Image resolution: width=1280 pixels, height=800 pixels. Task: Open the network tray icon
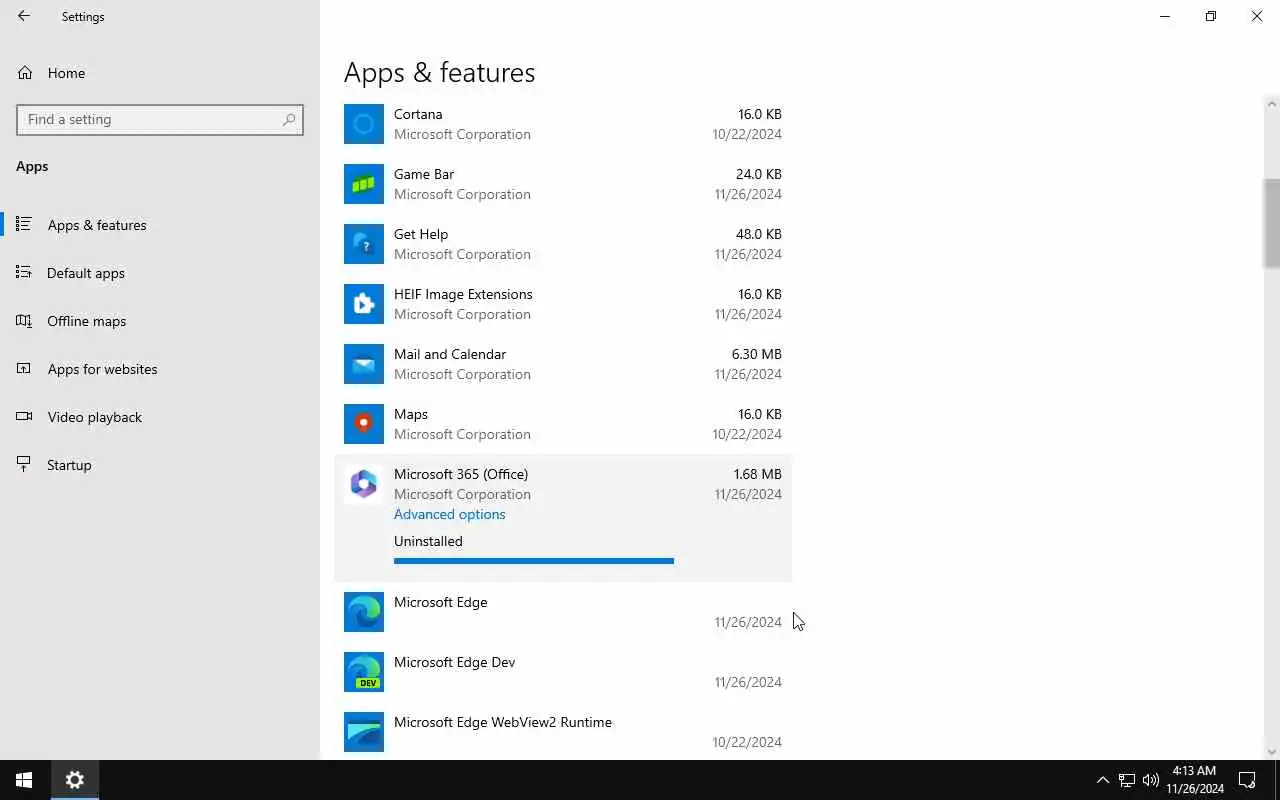(x=1127, y=780)
